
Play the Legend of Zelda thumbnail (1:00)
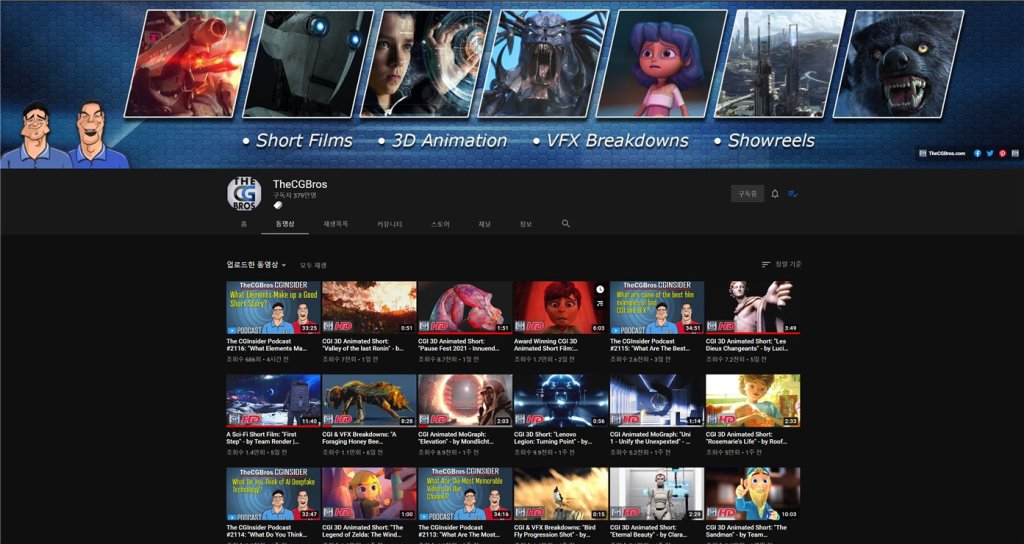370,494
